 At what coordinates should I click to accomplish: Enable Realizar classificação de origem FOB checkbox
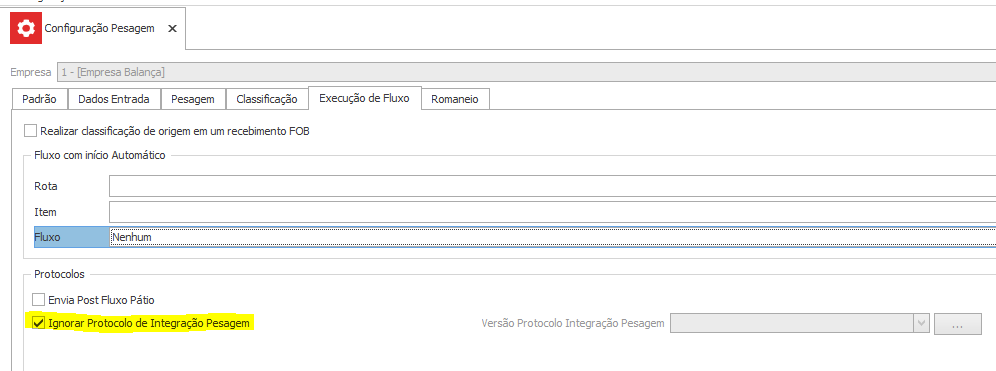pyautogui.click(x=30, y=131)
